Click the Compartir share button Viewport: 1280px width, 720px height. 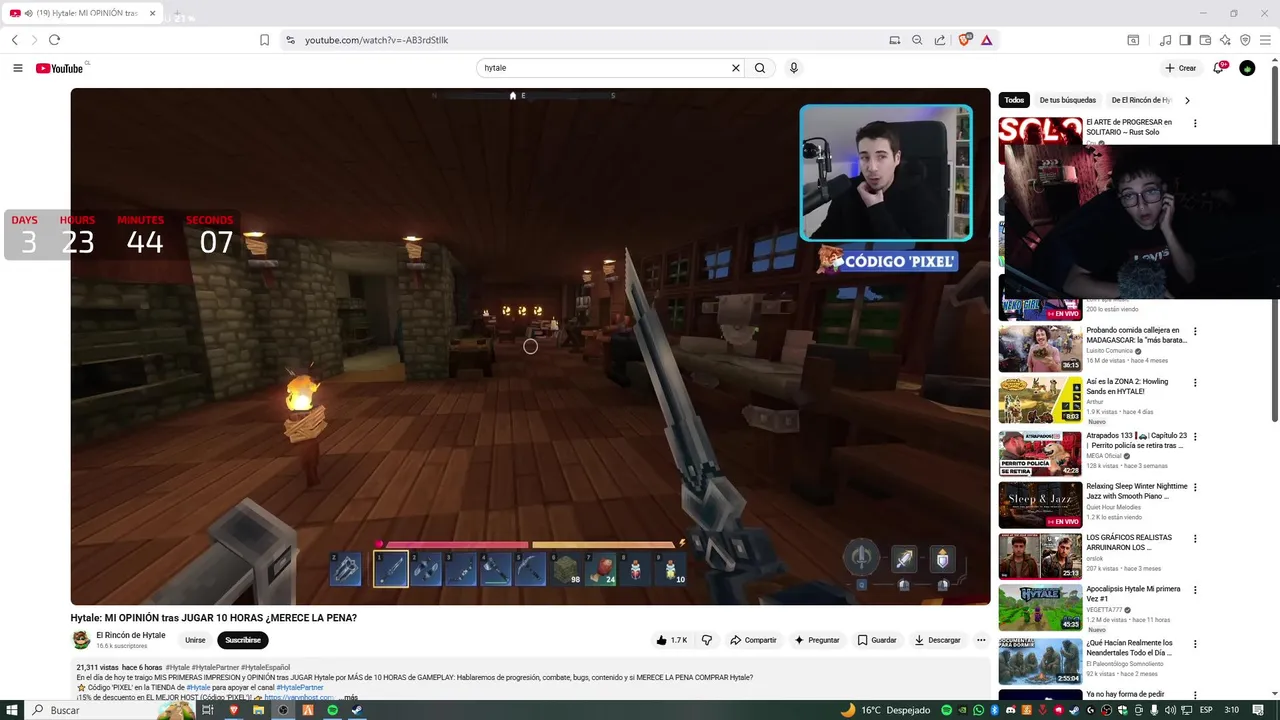[x=753, y=640]
